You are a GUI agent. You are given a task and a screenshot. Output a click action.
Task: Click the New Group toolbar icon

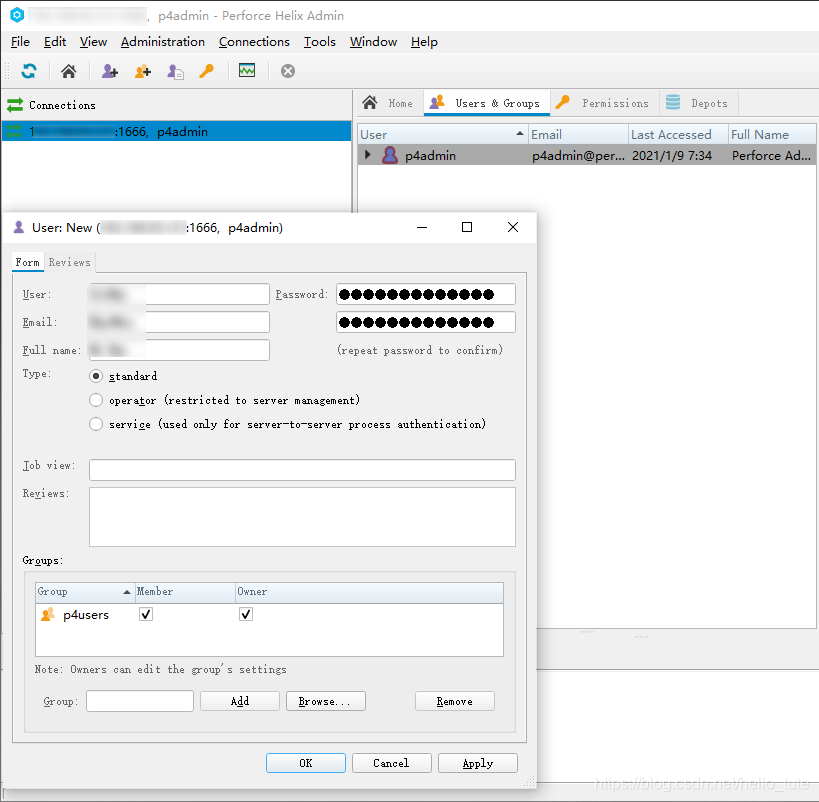point(143,71)
